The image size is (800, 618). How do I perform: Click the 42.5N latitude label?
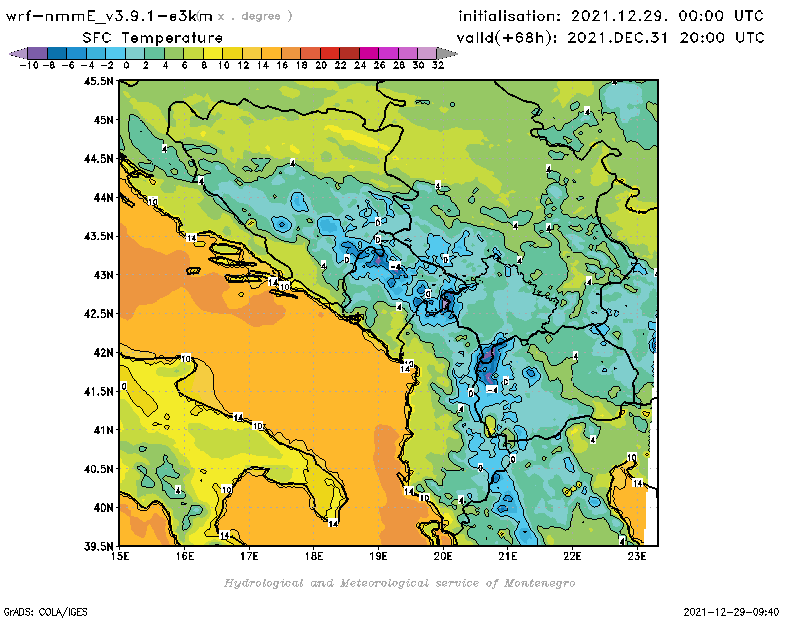point(98,314)
